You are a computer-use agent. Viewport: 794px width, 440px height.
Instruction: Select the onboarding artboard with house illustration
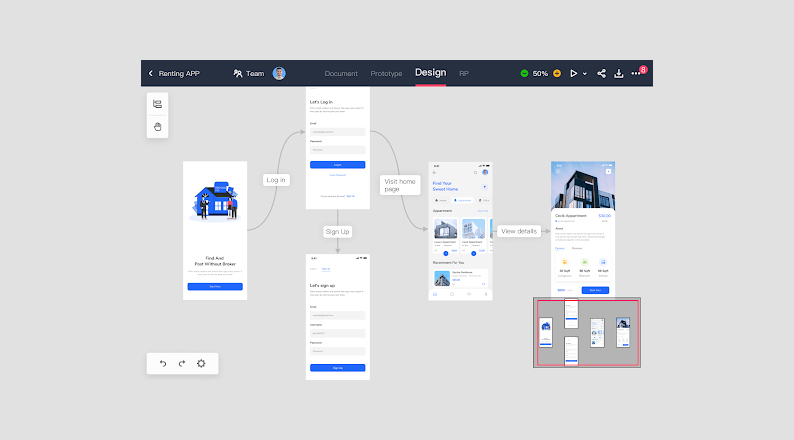pos(215,230)
